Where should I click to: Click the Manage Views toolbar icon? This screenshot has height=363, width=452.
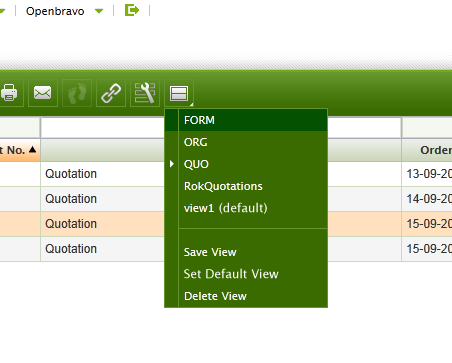point(179,93)
